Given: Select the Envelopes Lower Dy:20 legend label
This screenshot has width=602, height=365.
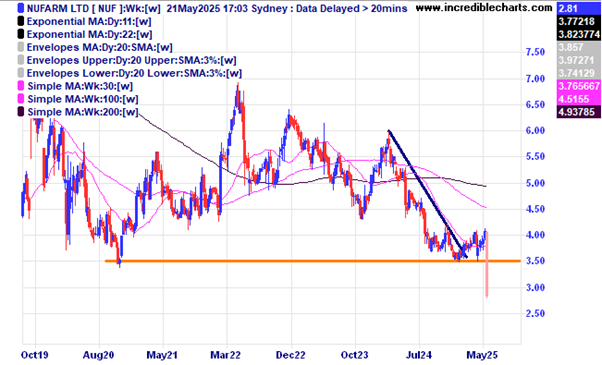Looking at the screenshot, I should pos(134,73).
